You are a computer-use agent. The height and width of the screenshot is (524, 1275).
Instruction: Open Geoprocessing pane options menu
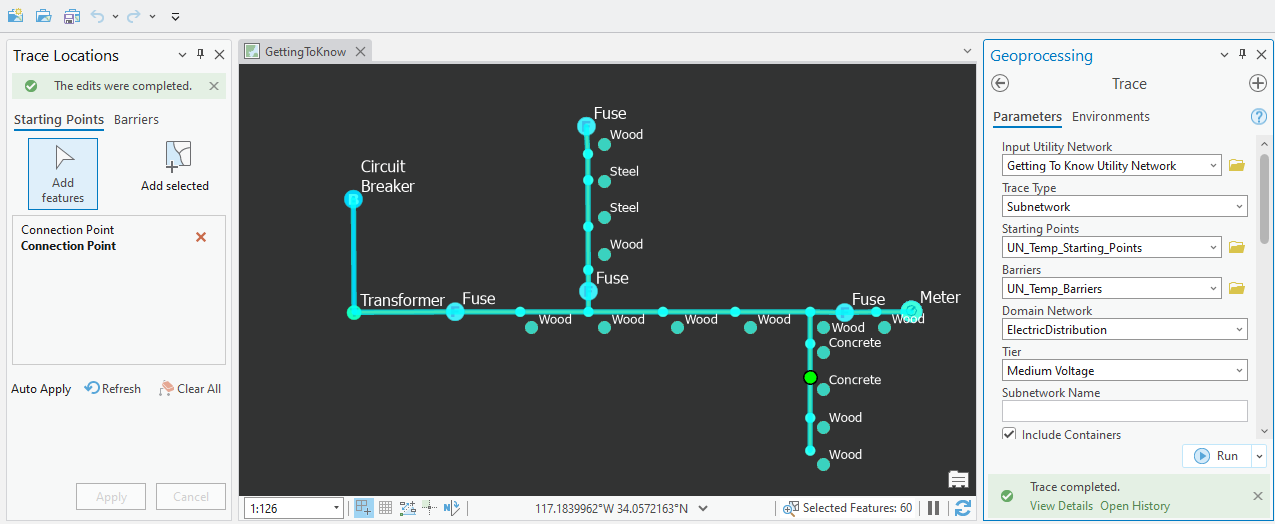[x=1225, y=55]
